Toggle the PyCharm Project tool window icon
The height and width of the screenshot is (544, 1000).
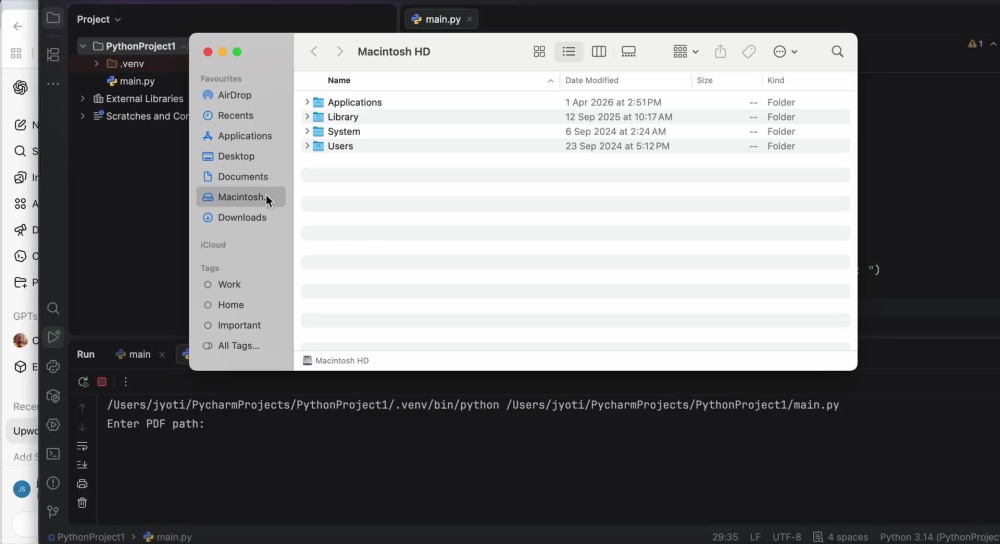point(53,18)
